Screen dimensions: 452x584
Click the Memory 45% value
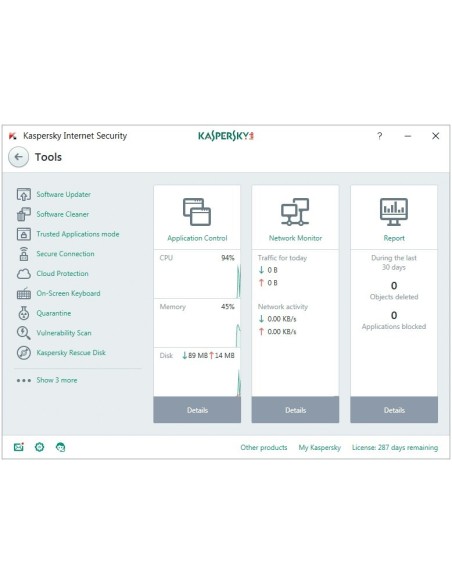pyautogui.click(x=227, y=307)
